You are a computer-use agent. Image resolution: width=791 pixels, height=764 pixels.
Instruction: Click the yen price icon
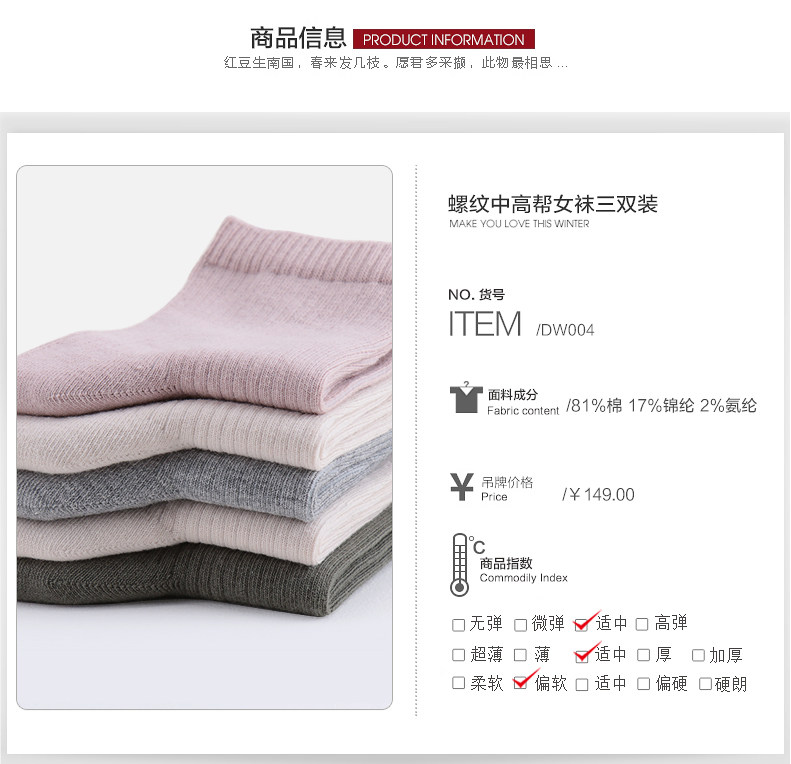(x=462, y=487)
